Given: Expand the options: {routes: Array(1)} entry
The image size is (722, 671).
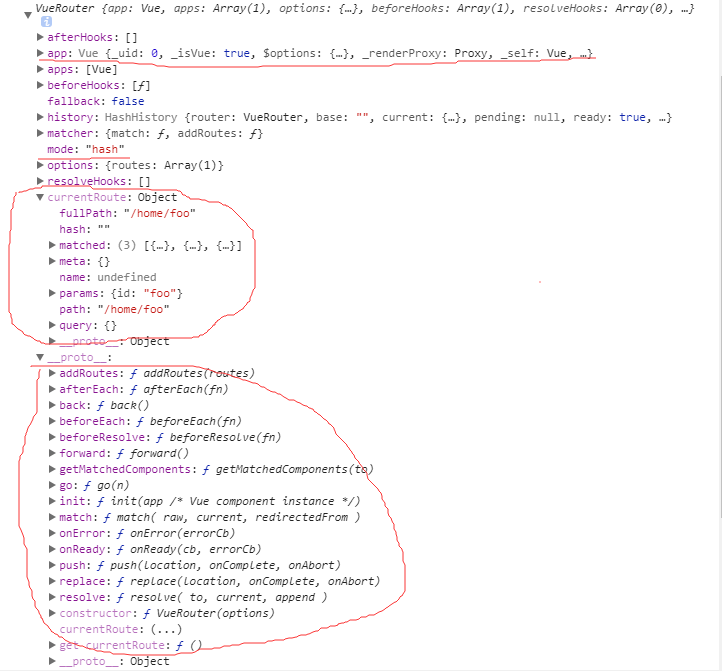Looking at the screenshot, I should point(40,165).
